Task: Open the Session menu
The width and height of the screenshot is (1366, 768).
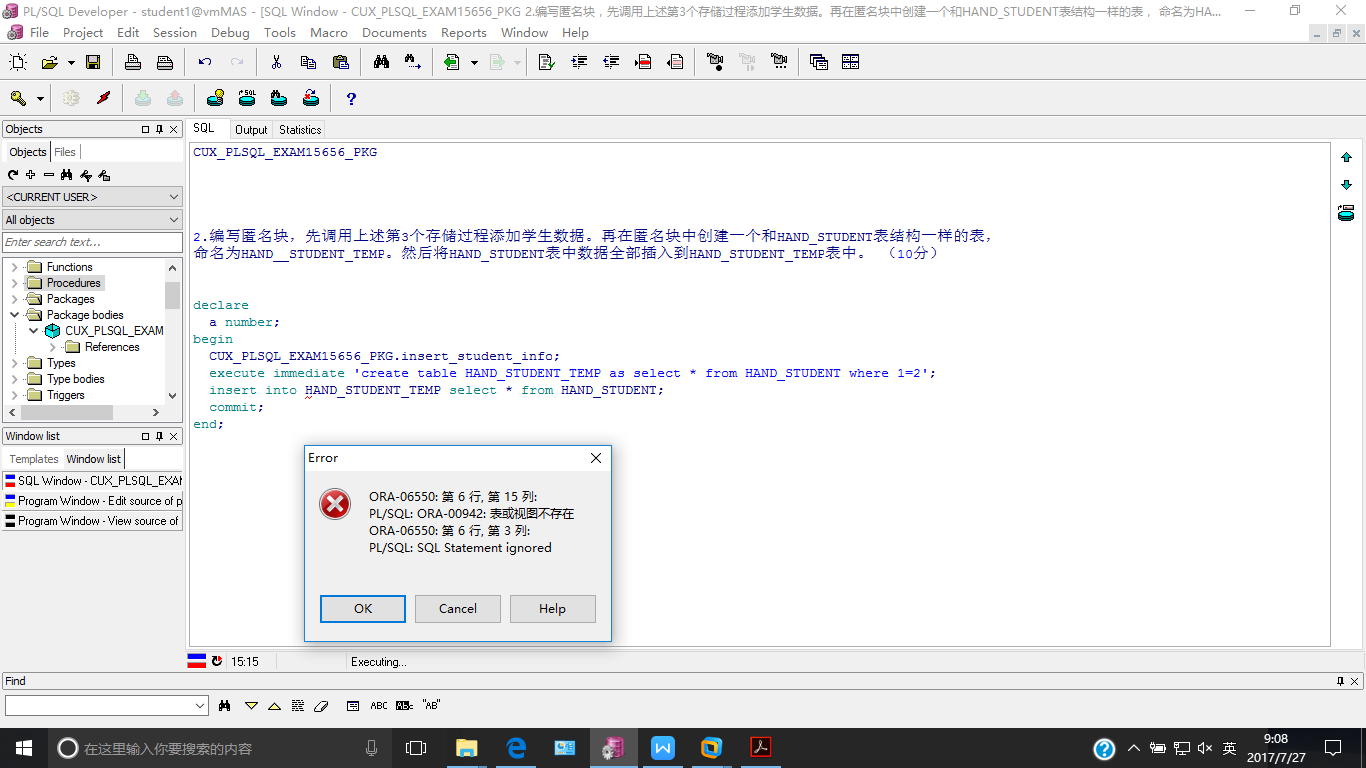Action: 175,32
